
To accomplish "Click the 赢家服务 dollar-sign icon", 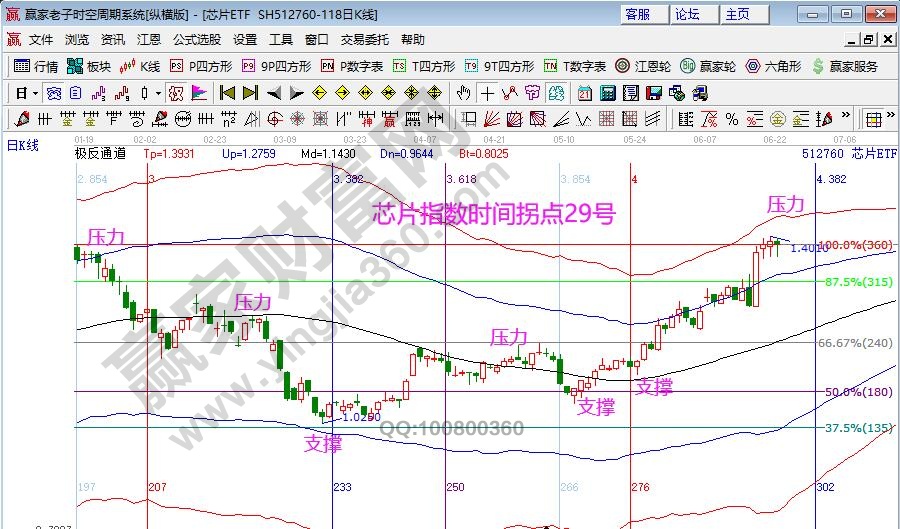I will pyautogui.click(x=845, y=66).
